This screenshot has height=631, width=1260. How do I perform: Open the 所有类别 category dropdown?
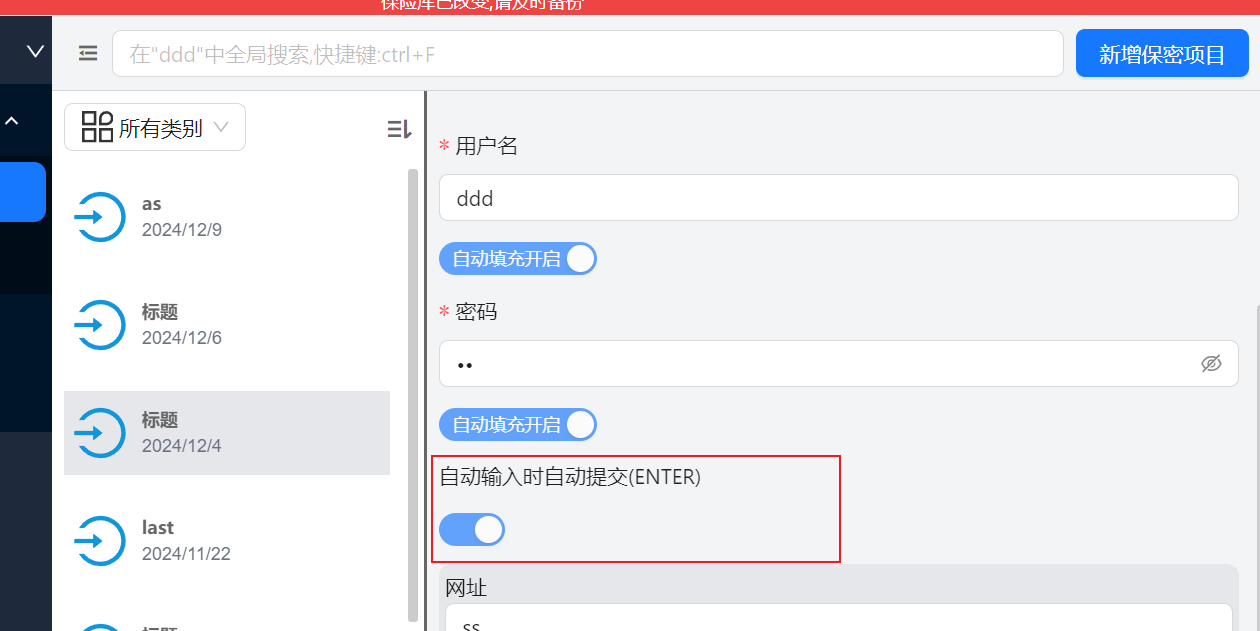pyautogui.click(x=155, y=128)
